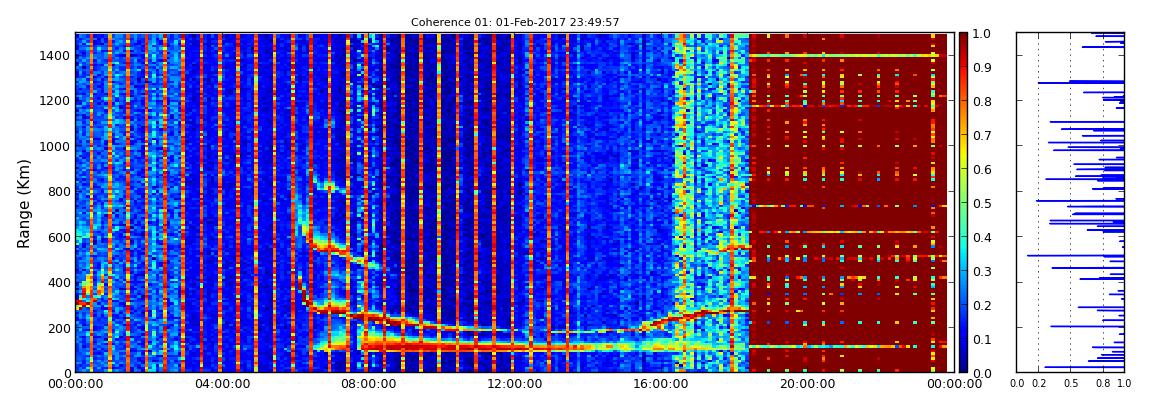Click the 600 tick on the range axis
The width and height of the screenshot is (1150, 407).
point(59,237)
